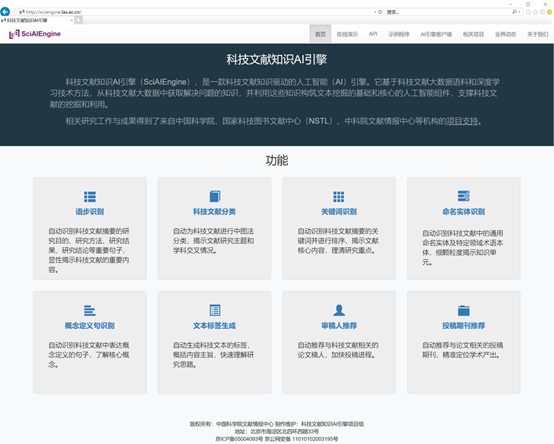Open the 示例程序 navigation item
Image resolution: width=554 pixels, height=444 pixels.
[x=399, y=34]
